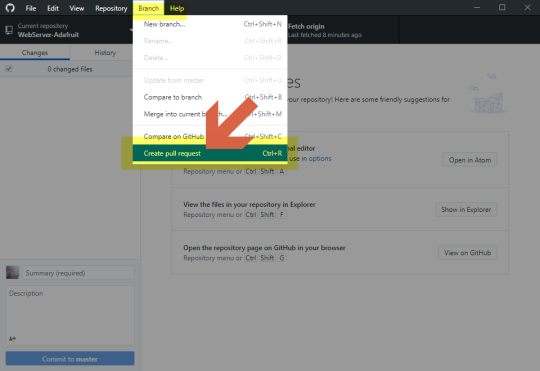Viewport: 540px width, 371px height.
Task: Open the Help menu
Action: pos(177,8)
